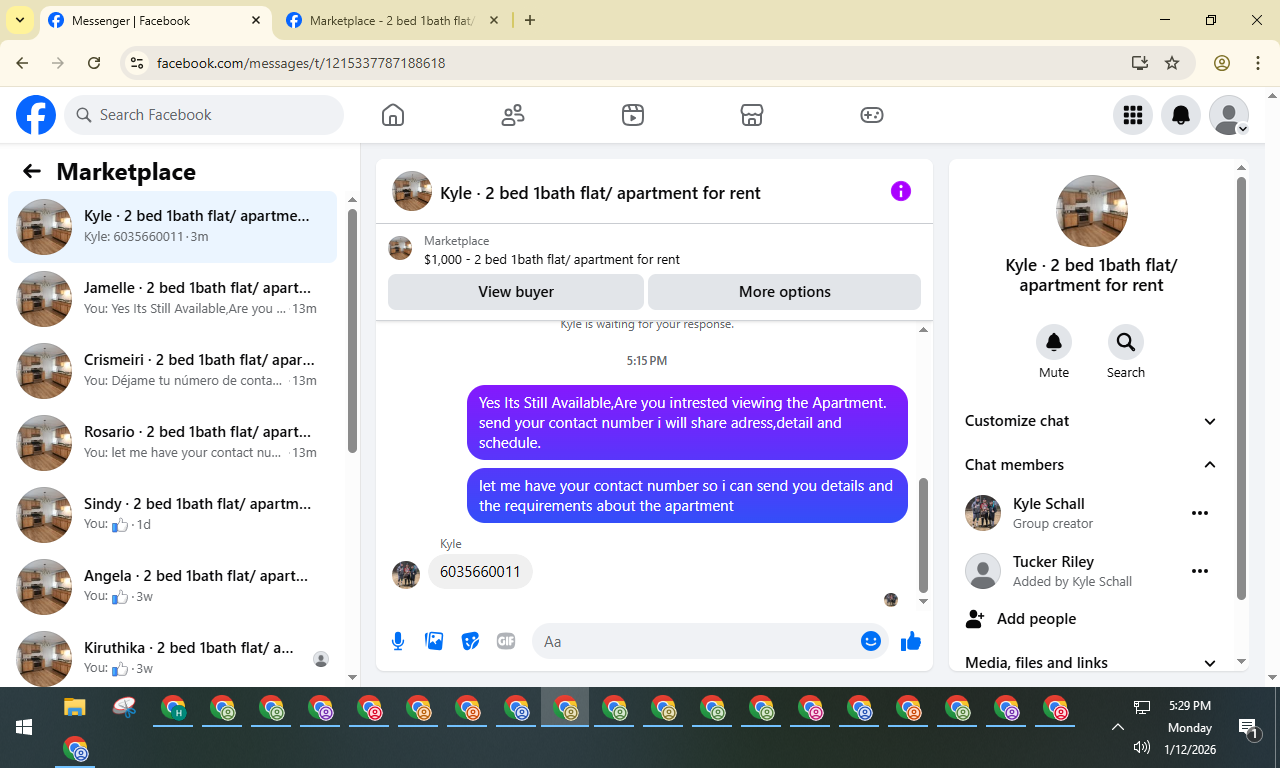Expand Media, files and links section
1280x768 pixels.
pos(1091,663)
